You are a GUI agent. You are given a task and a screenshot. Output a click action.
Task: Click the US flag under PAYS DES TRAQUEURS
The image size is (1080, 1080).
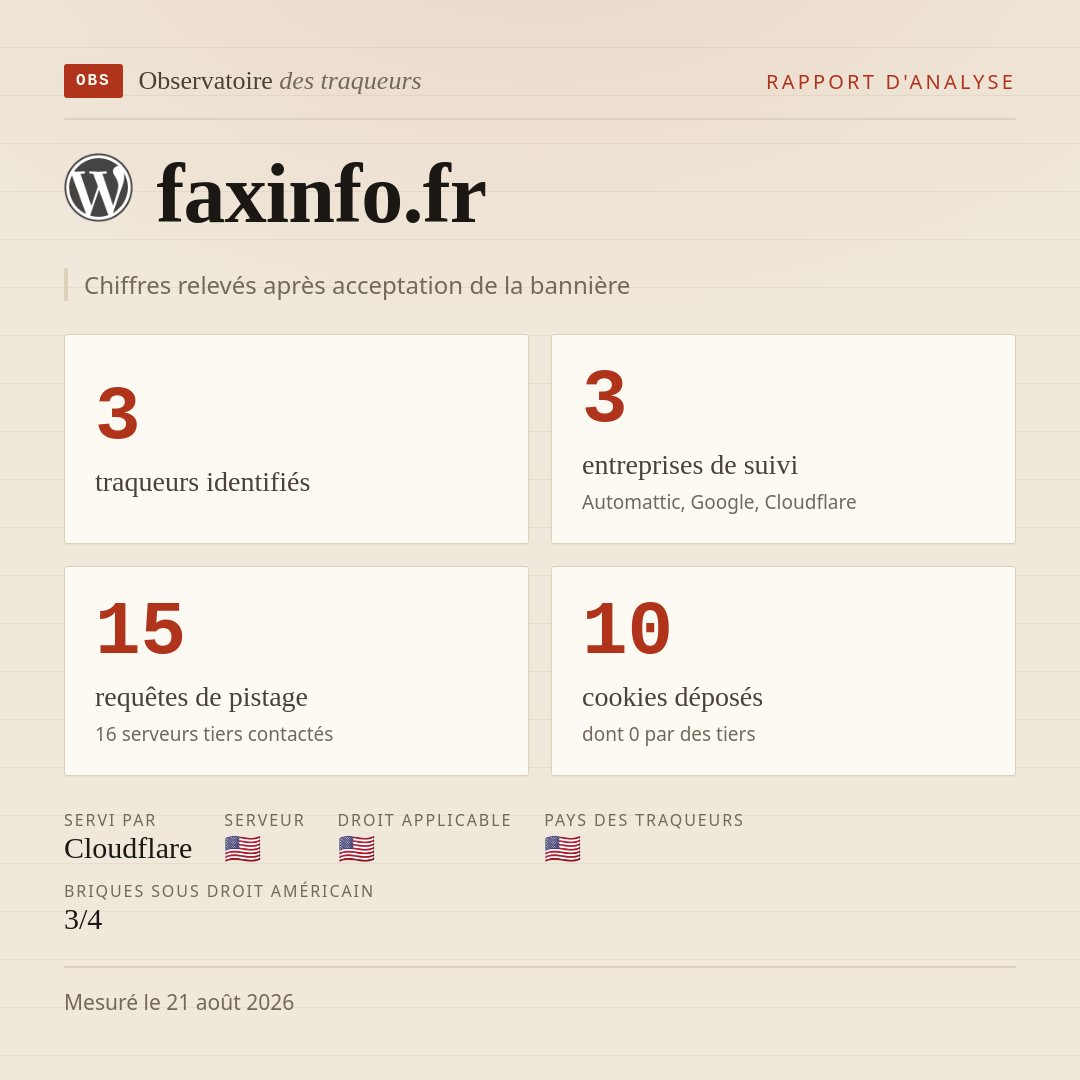pos(562,849)
